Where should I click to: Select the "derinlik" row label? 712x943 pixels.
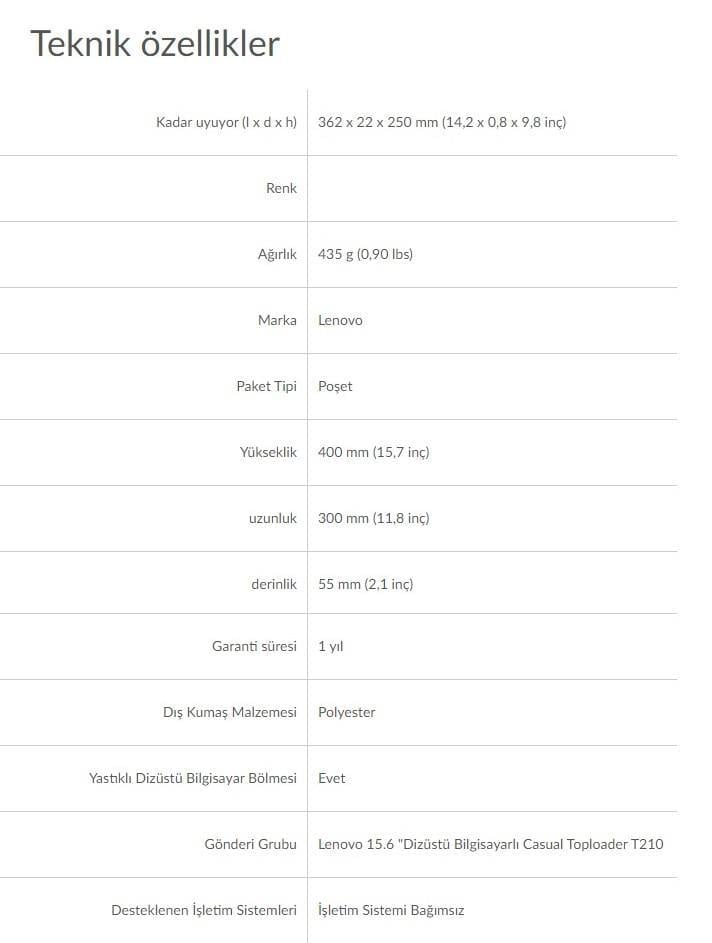[273, 584]
